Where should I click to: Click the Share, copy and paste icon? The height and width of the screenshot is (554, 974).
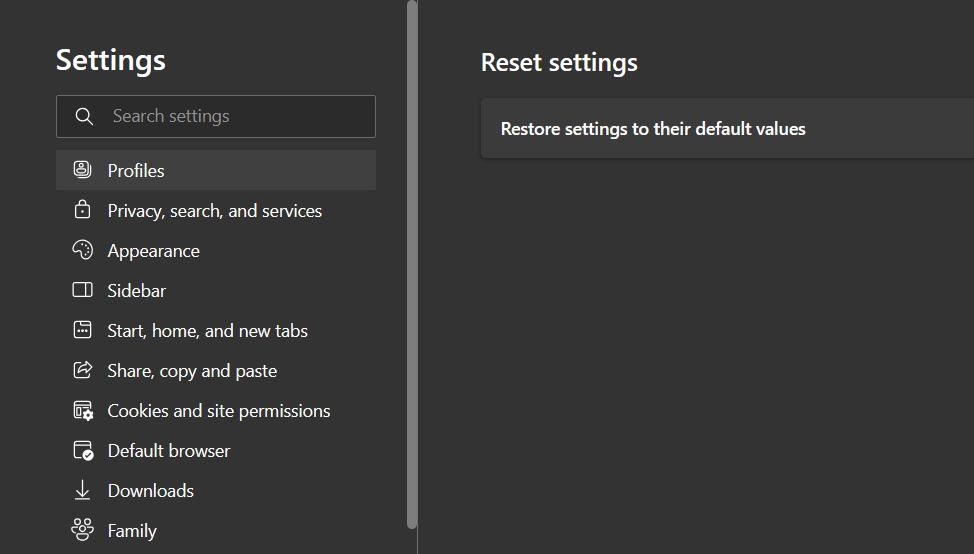point(83,370)
